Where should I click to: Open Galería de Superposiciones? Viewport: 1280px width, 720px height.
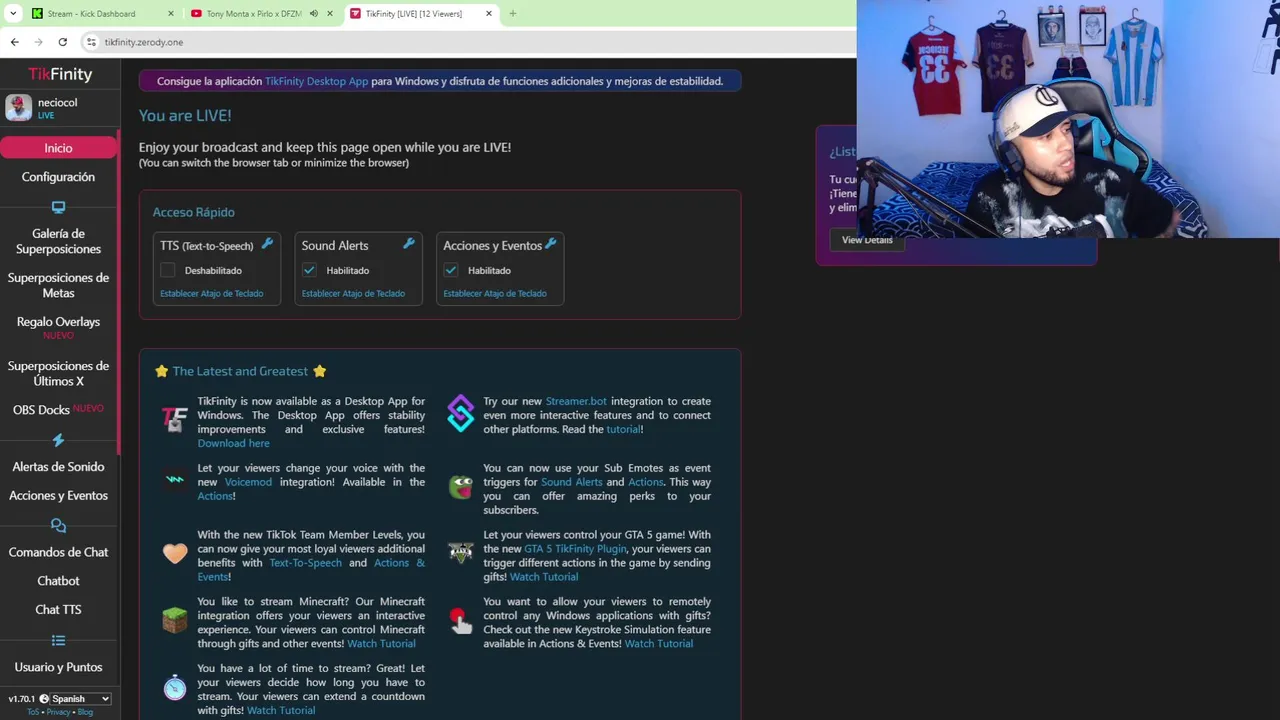coord(58,241)
